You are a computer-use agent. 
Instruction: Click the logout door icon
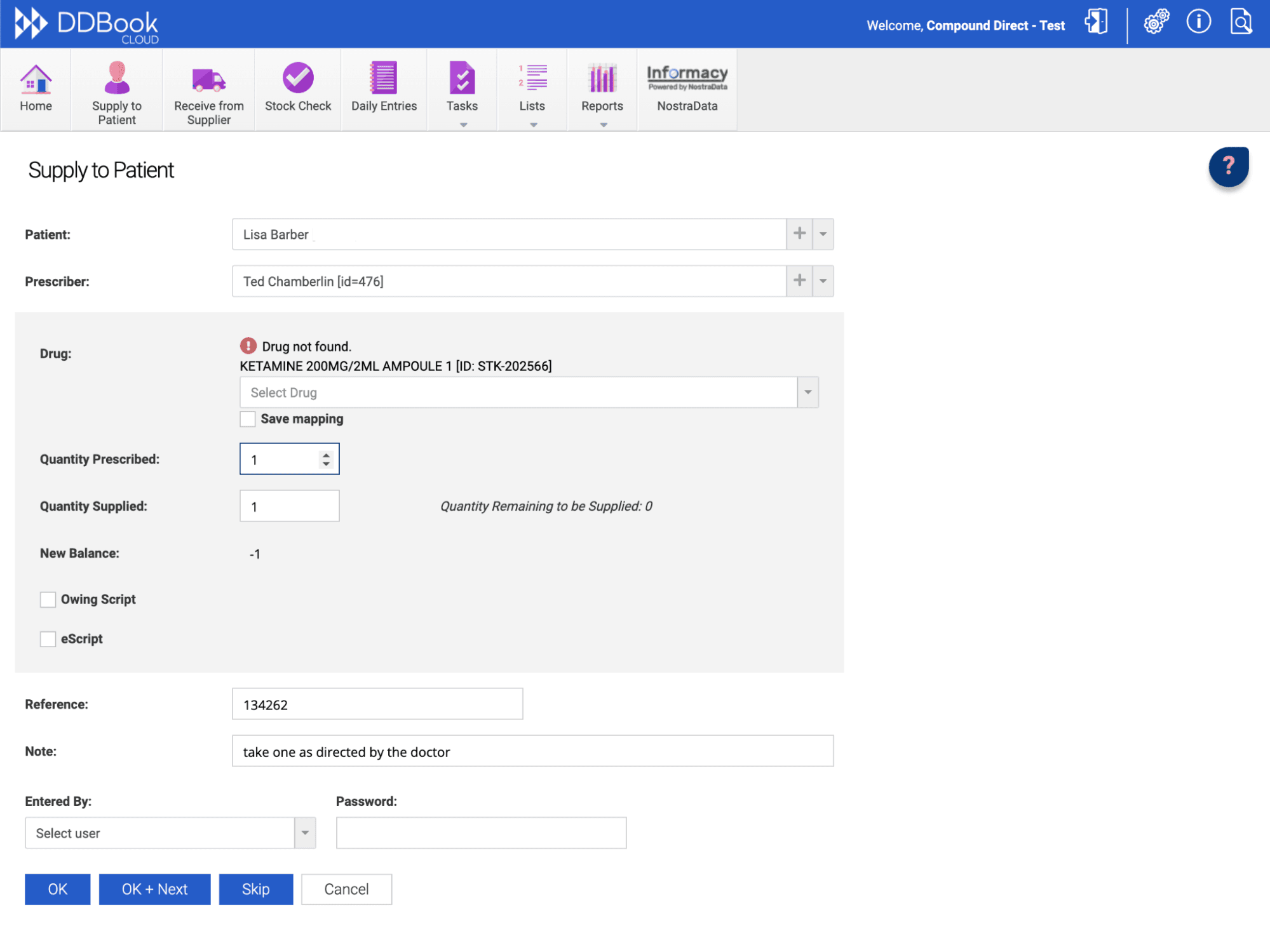pos(1096,22)
